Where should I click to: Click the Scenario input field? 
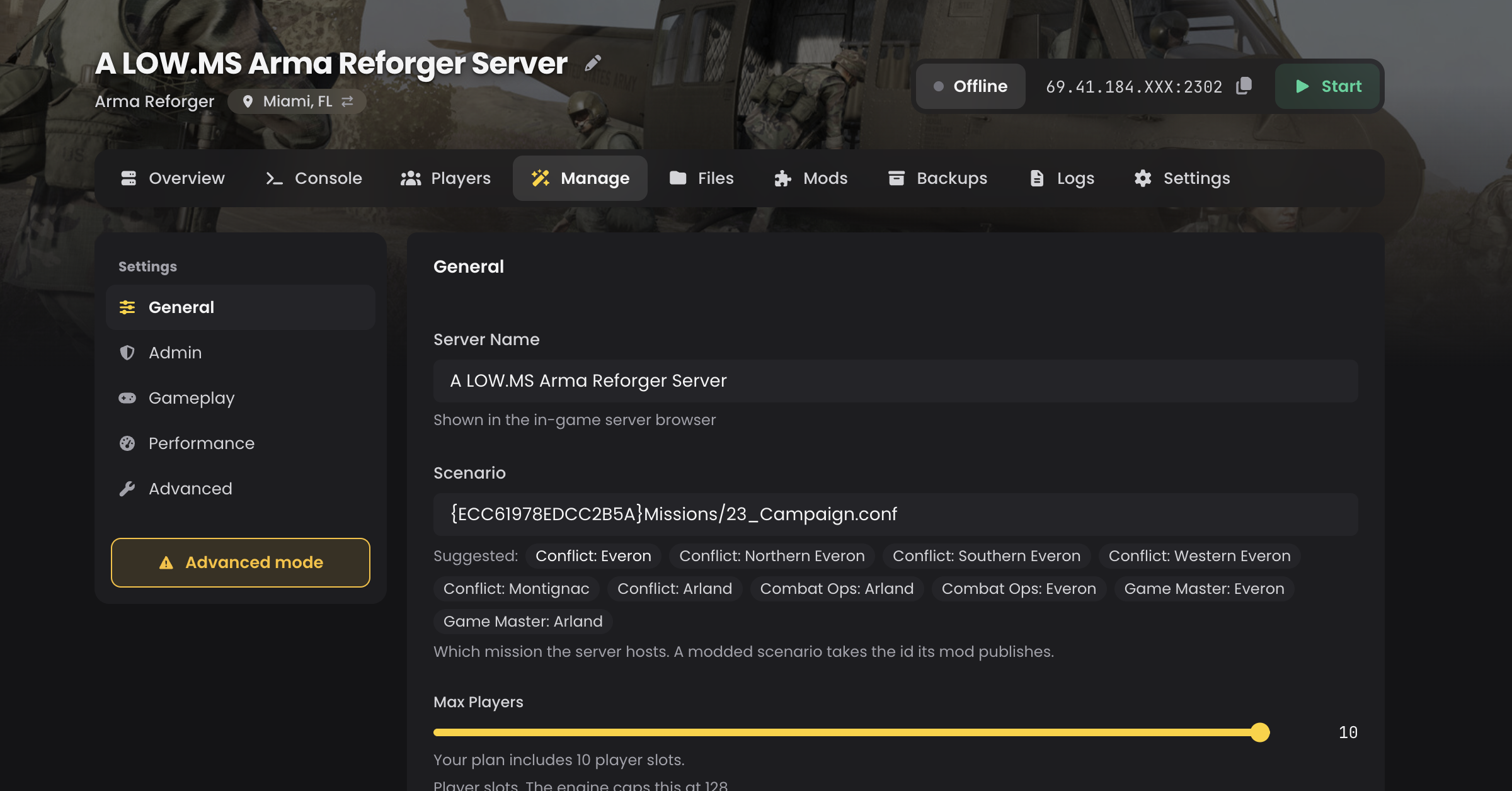click(896, 515)
